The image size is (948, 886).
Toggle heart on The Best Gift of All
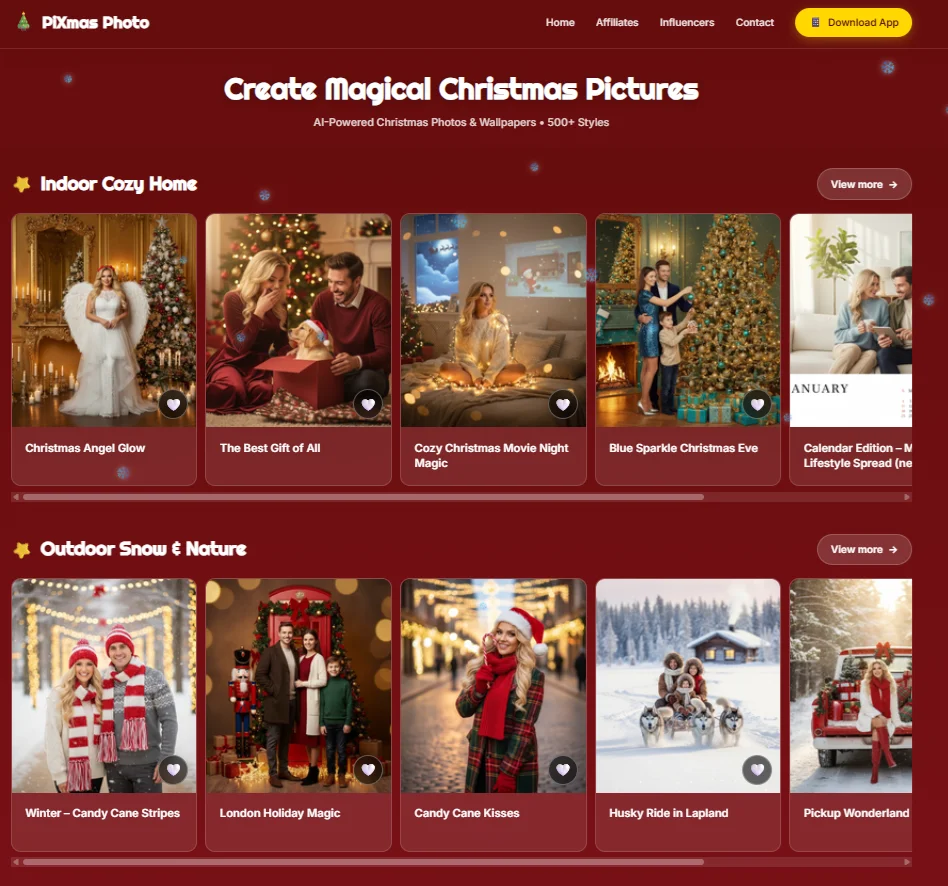(x=368, y=405)
